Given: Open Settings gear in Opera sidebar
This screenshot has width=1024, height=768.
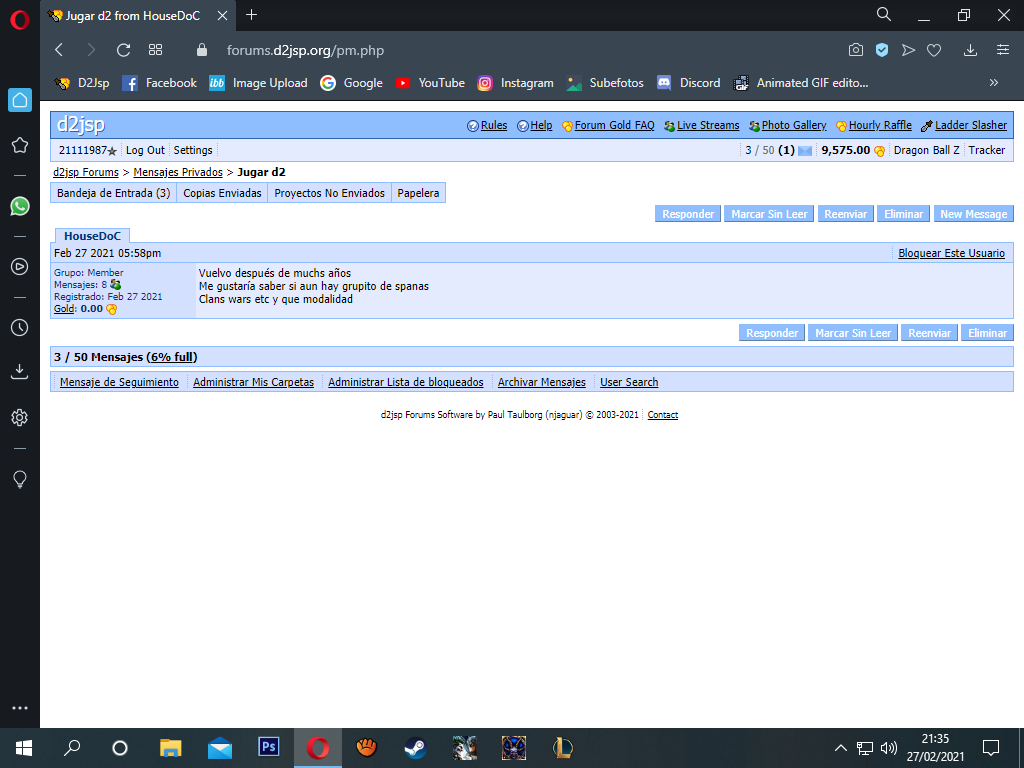Looking at the screenshot, I should point(20,417).
